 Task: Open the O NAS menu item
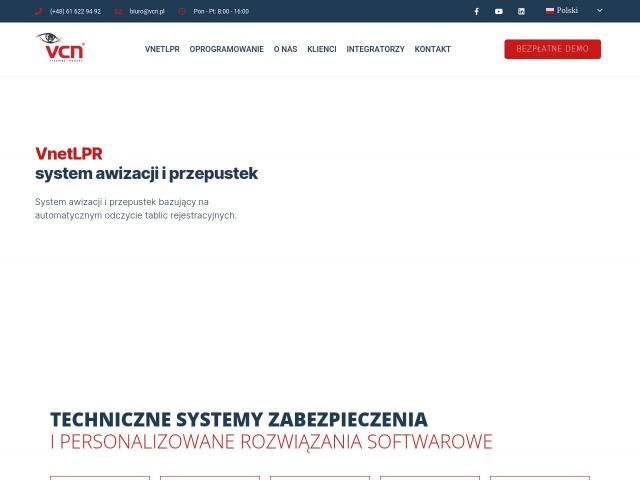(x=285, y=49)
